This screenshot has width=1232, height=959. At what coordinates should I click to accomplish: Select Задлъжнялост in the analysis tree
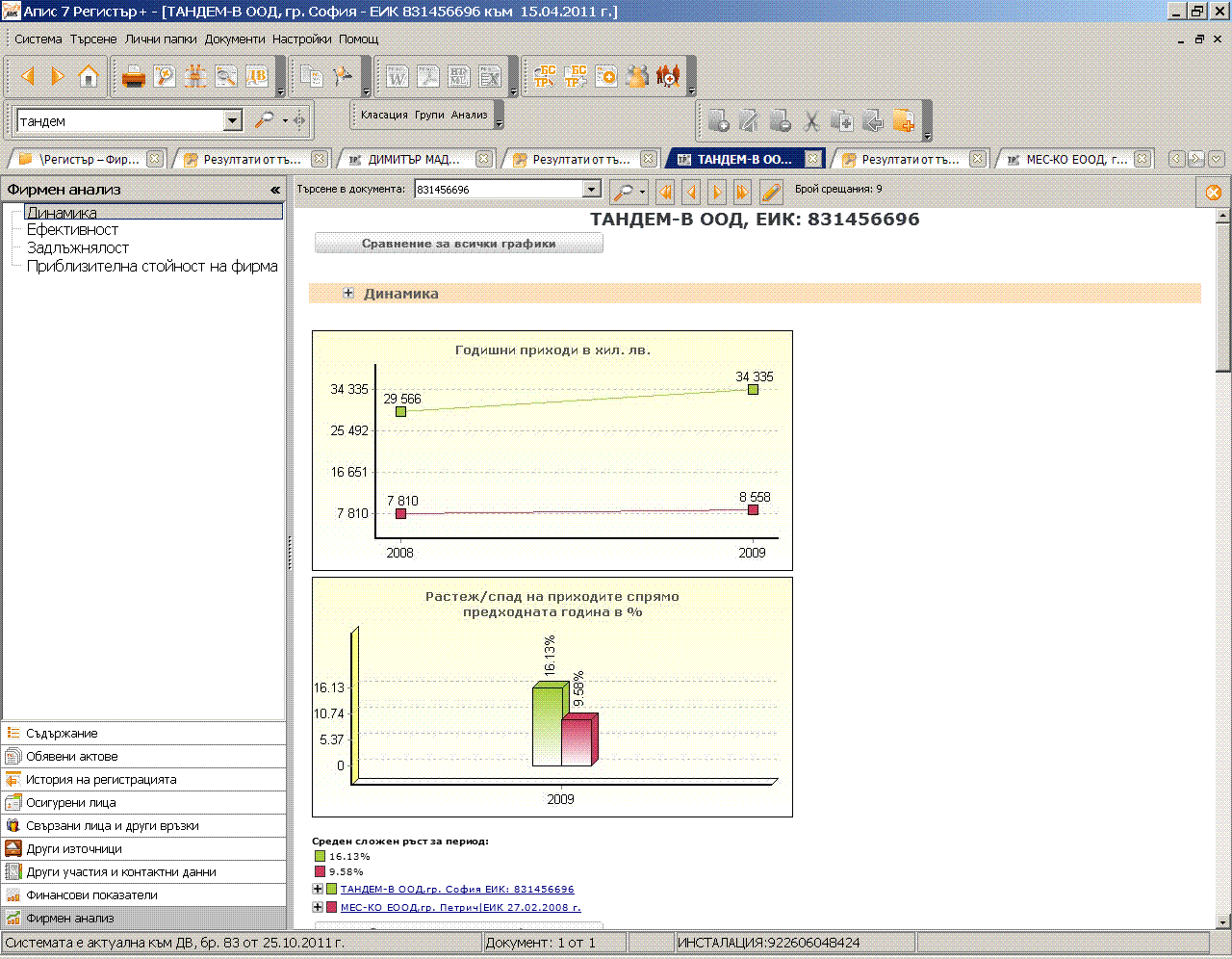78,248
